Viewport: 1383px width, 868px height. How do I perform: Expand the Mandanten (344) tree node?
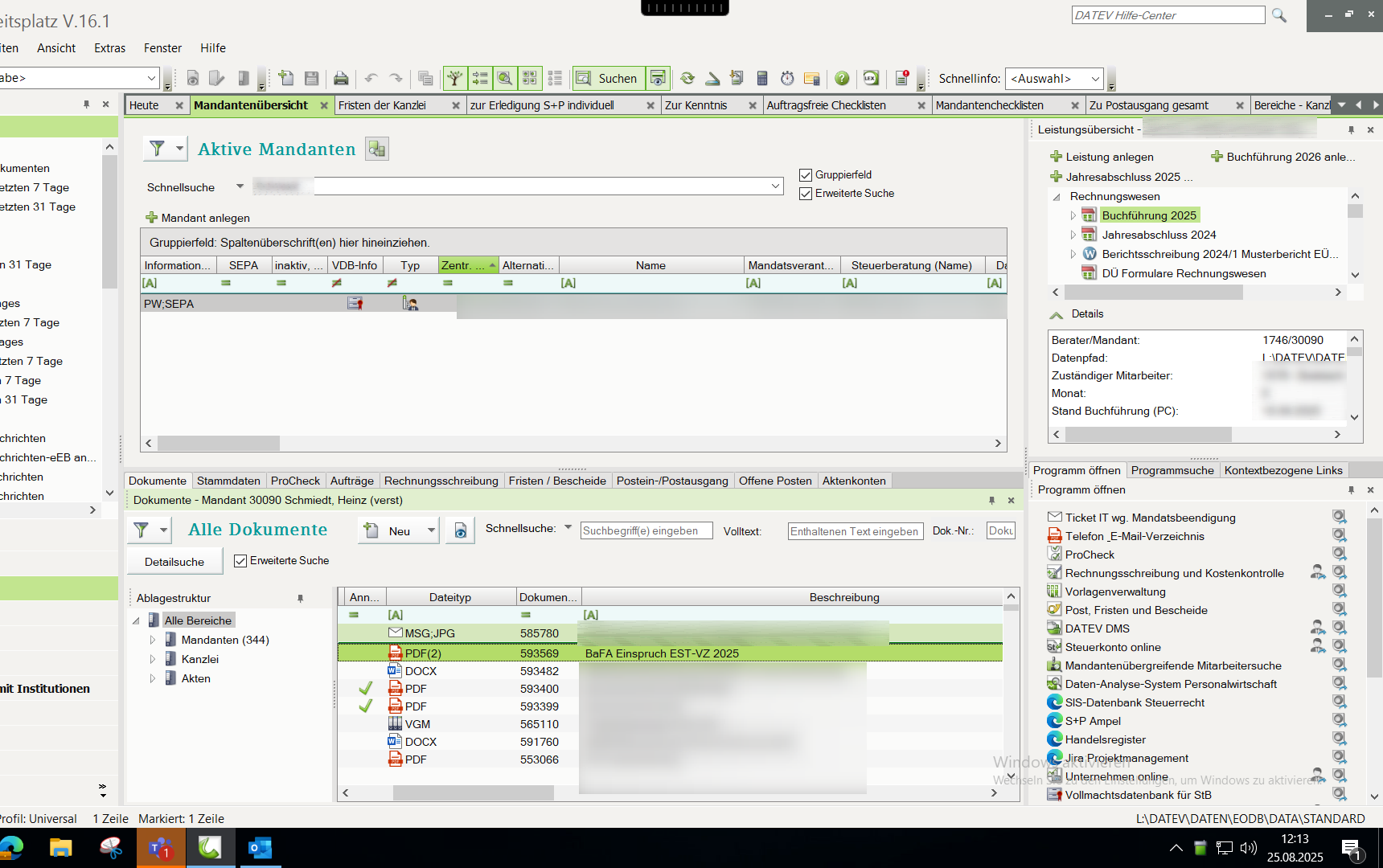tap(153, 641)
